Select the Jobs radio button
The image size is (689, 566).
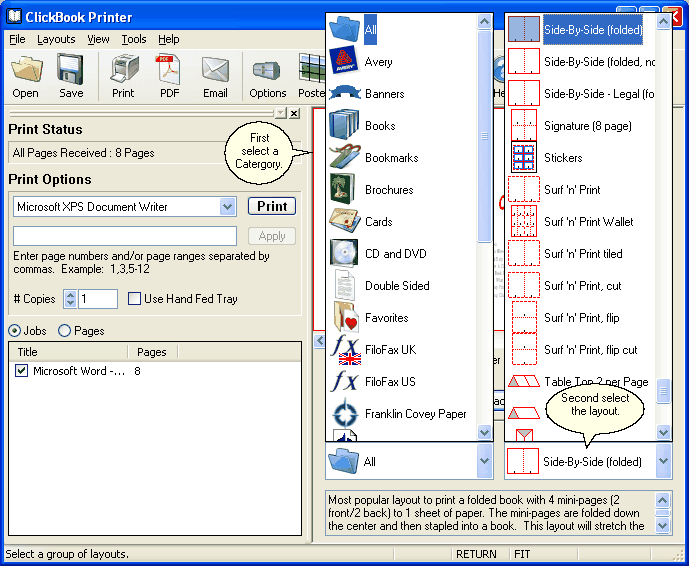click(15, 330)
